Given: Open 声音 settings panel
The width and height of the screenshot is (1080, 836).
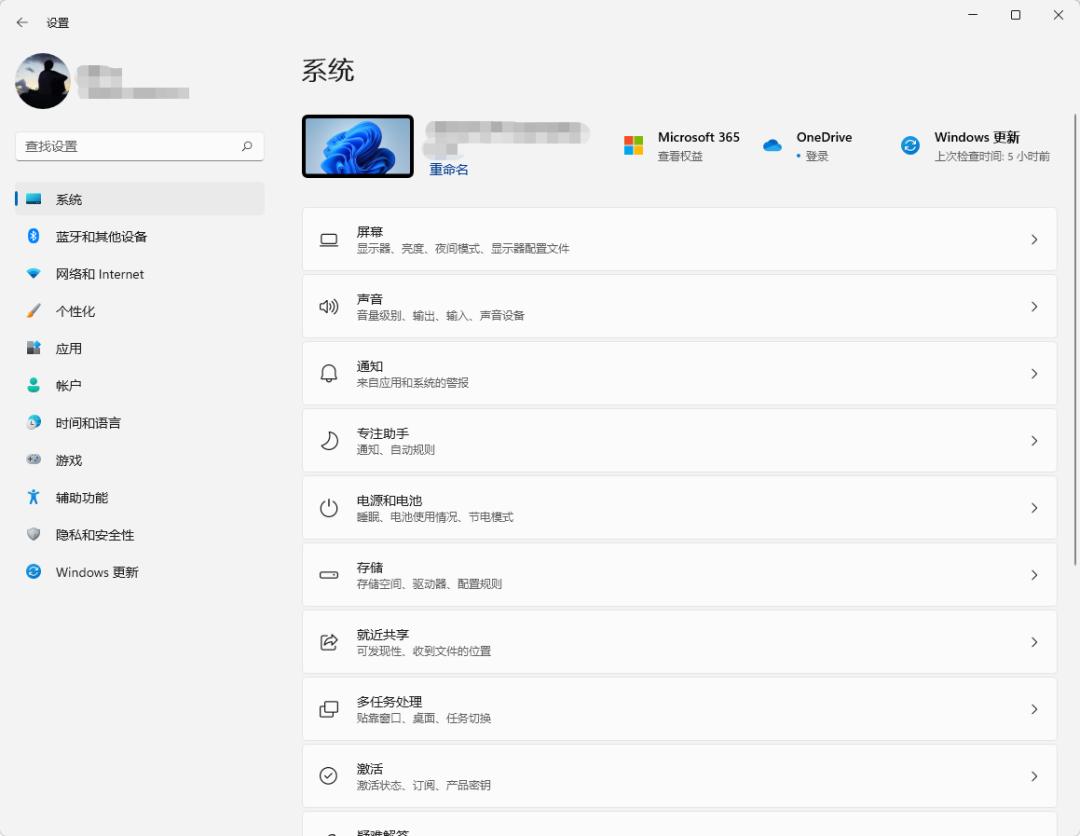Looking at the screenshot, I should pyautogui.click(x=680, y=306).
